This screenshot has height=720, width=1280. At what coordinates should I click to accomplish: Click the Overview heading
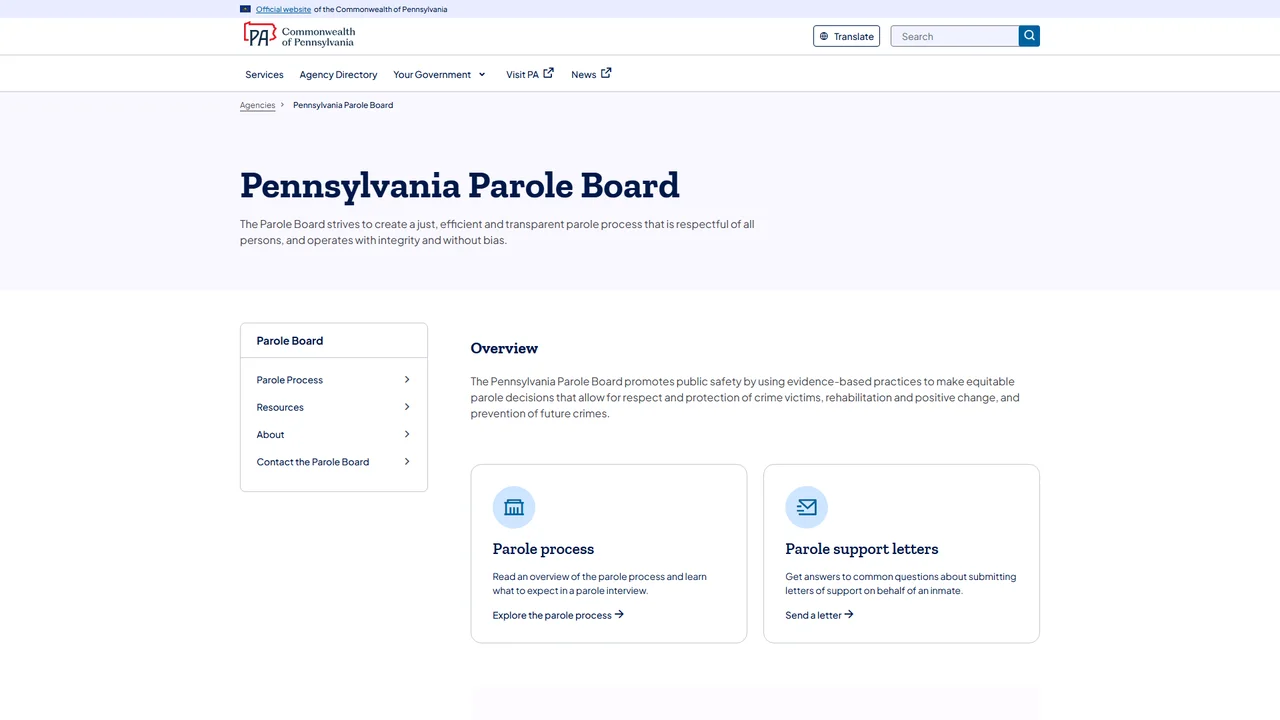(504, 348)
